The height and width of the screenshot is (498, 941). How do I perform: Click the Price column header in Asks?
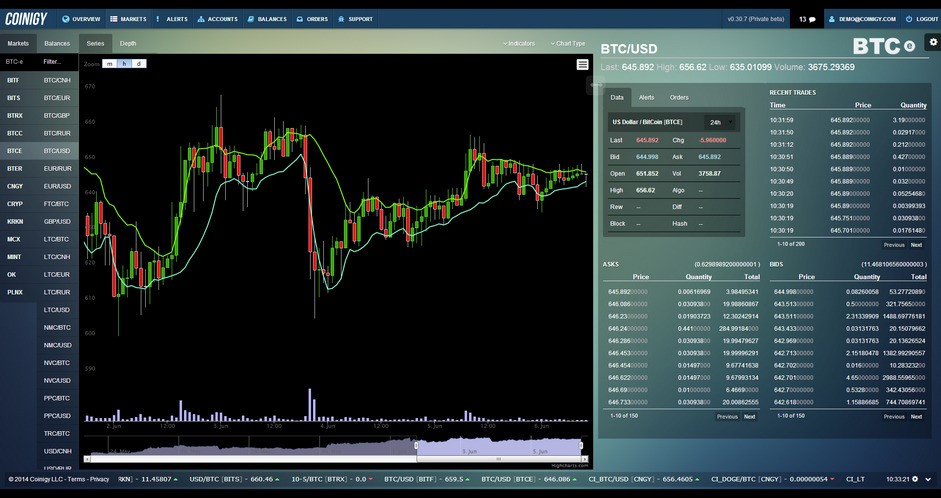click(x=640, y=277)
